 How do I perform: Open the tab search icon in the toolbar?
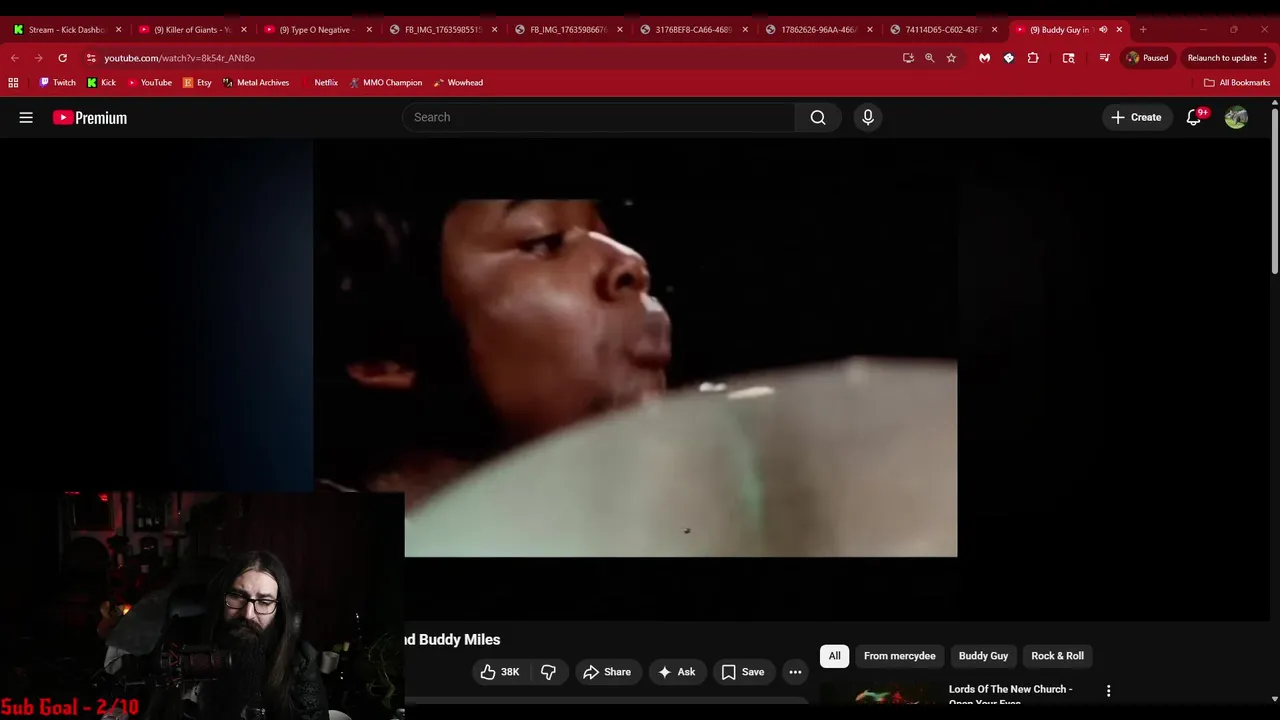click(1068, 58)
